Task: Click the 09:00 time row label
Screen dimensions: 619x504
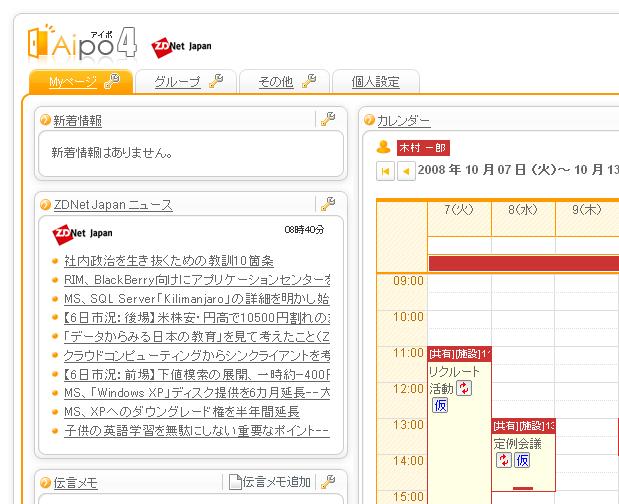Action: [409, 281]
